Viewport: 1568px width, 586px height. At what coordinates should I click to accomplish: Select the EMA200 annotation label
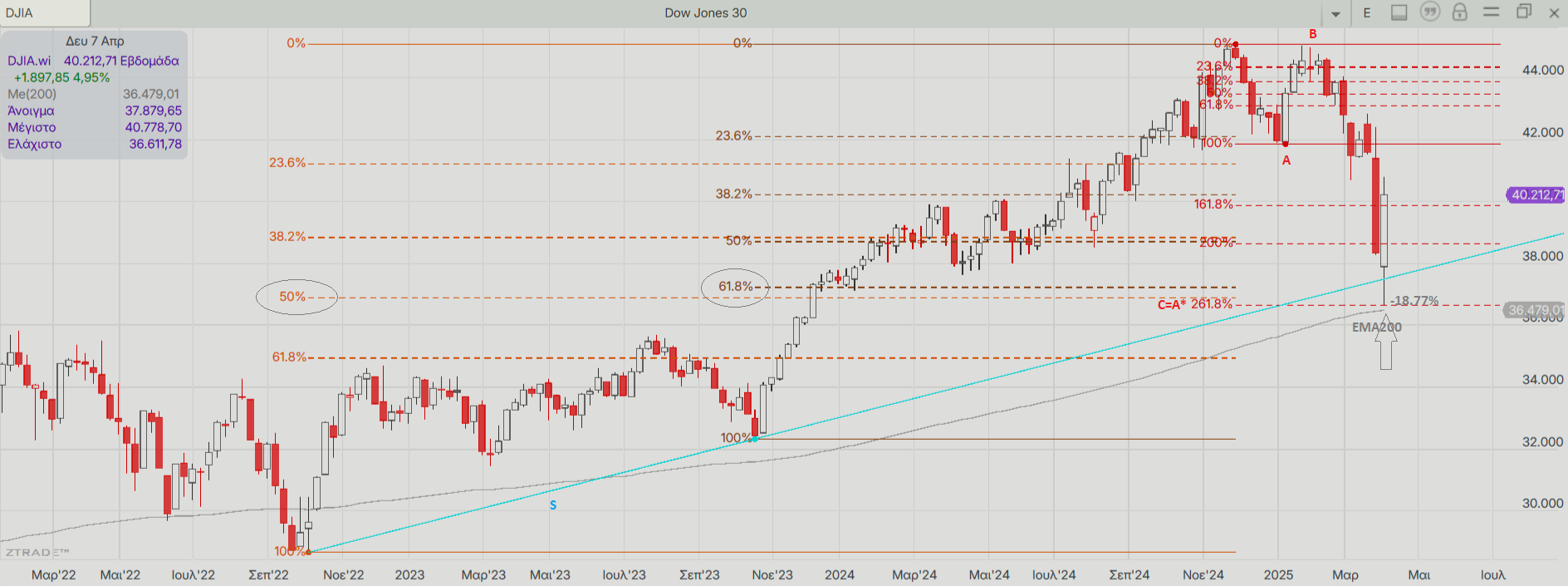click(1376, 327)
